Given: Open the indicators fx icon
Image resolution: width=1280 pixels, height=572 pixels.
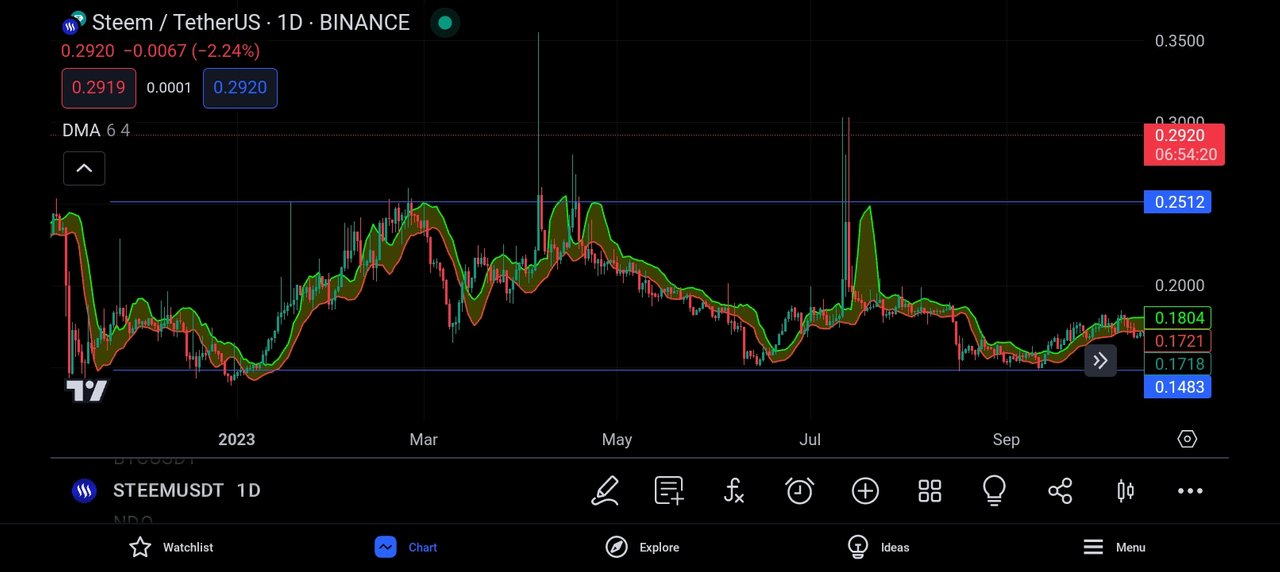Looking at the screenshot, I should coord(734,490).
